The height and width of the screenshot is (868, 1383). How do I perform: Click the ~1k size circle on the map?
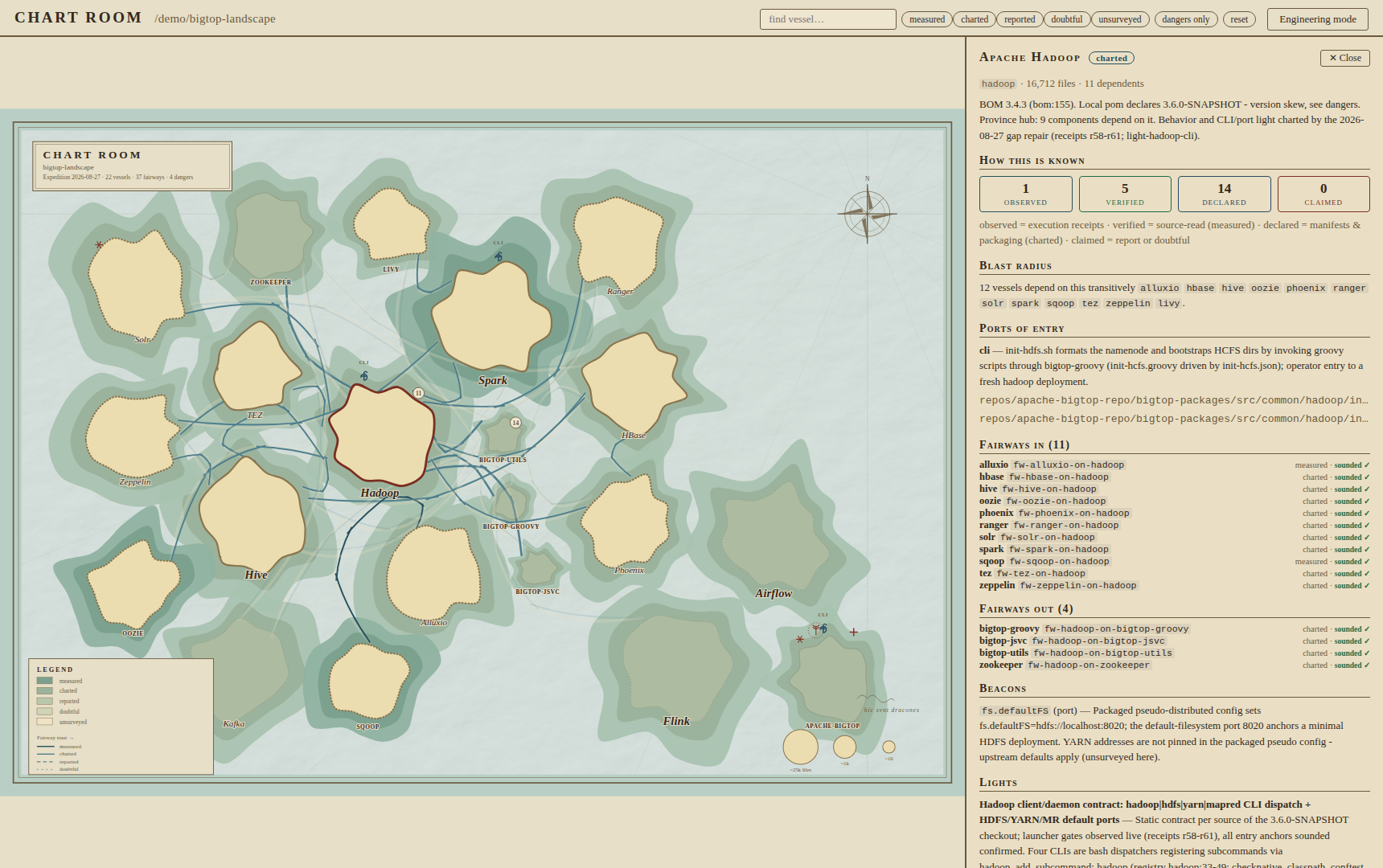844,747
